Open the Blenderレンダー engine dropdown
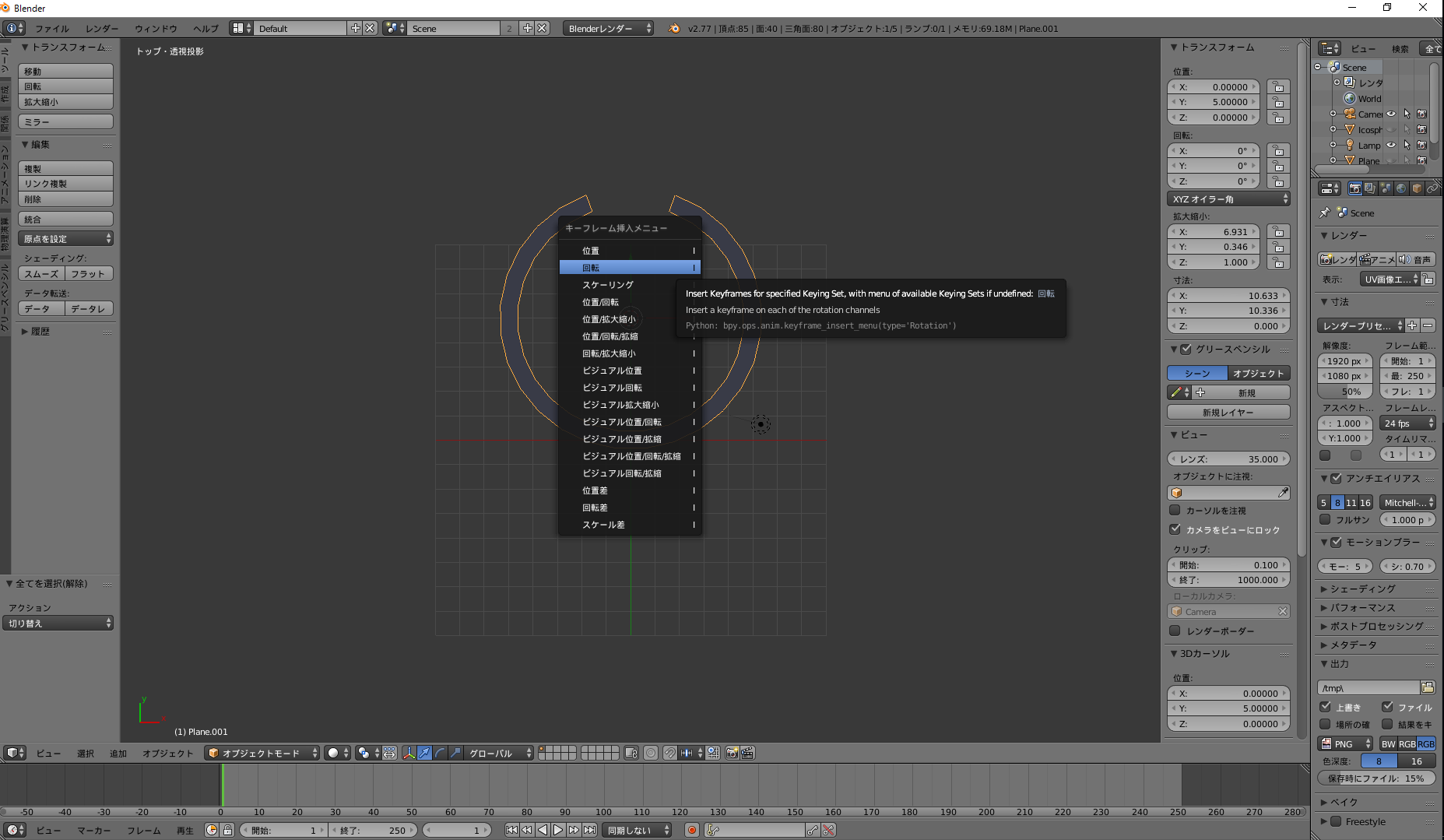Screen dimensions: 1444x840 pyautogui.click(x=609, y=28)
